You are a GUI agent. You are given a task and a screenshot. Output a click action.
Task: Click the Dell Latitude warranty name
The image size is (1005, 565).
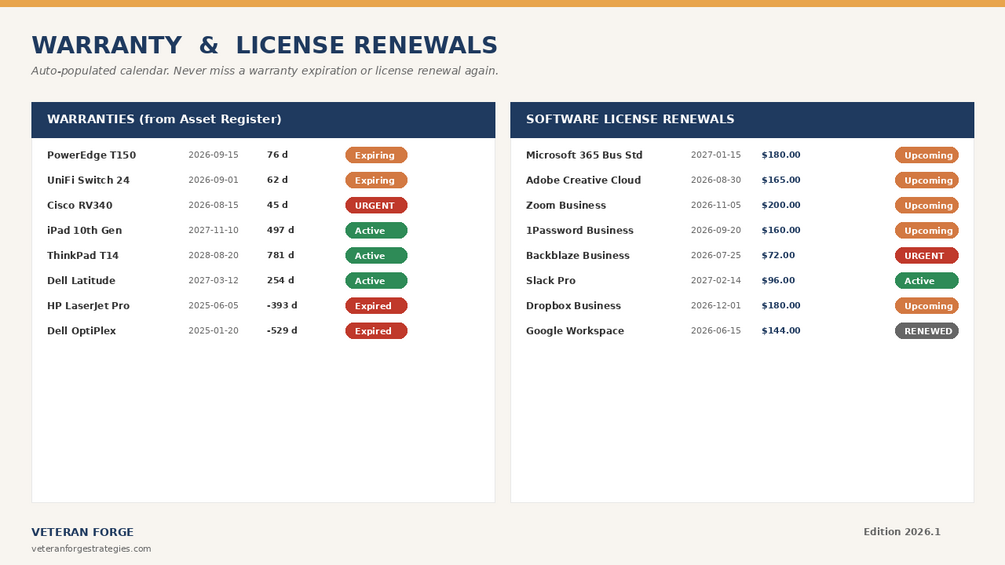pyautogui.click(x=81, y=280)
